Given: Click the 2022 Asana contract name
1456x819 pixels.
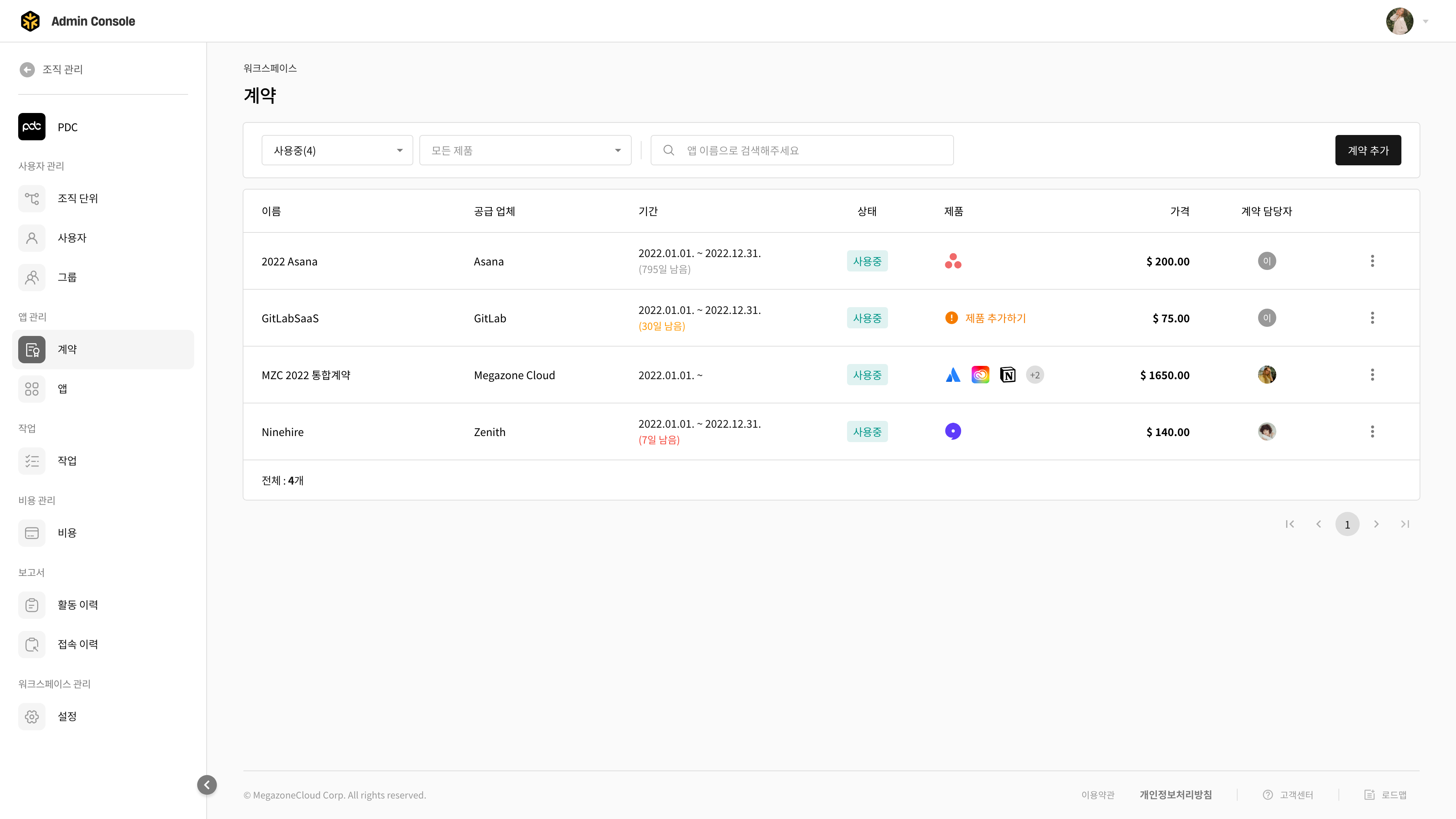Looking at the screenshot, I should click(289, 262).
